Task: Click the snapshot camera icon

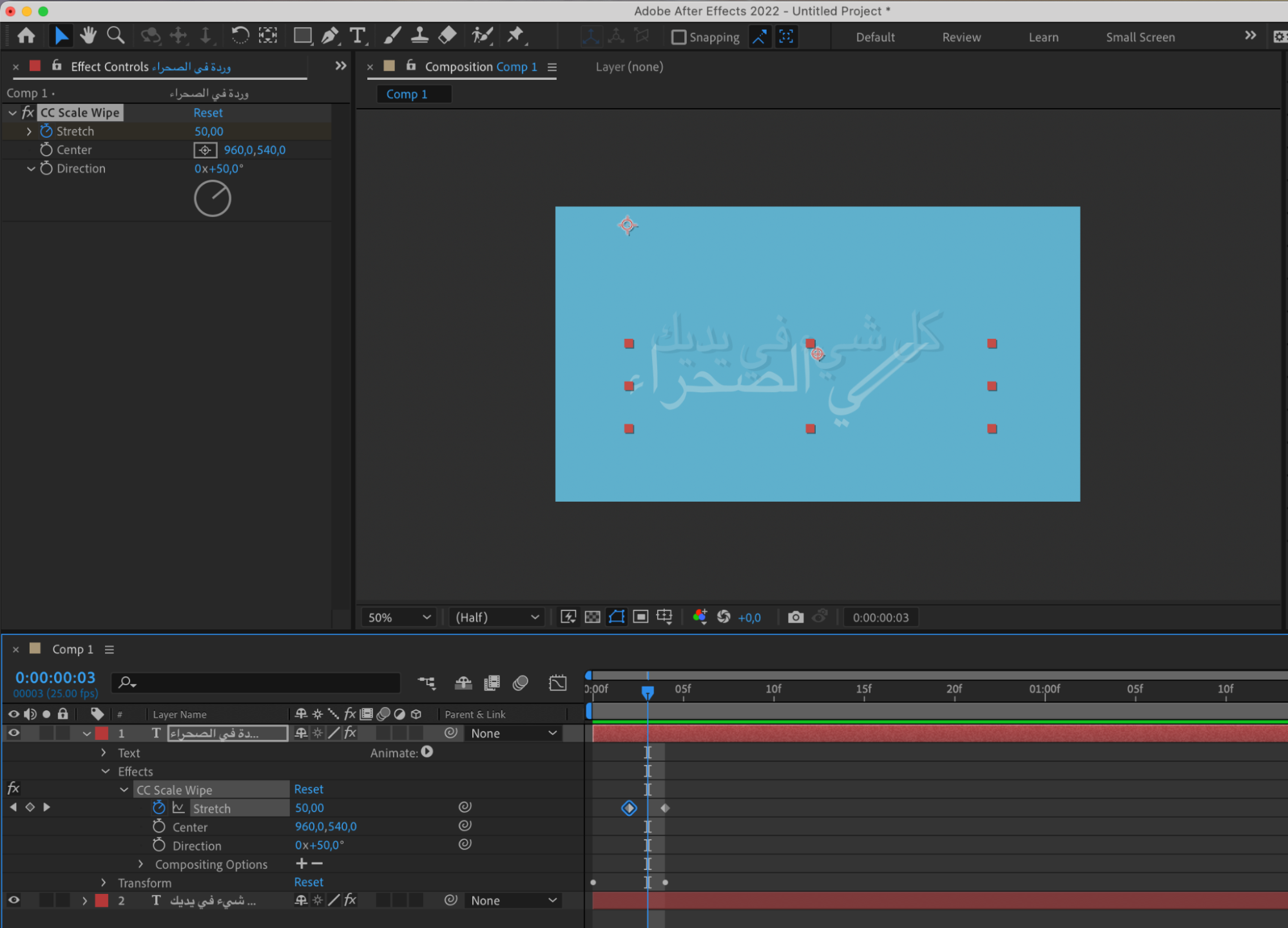Action: pyautogui.click(x=796, y=617)
